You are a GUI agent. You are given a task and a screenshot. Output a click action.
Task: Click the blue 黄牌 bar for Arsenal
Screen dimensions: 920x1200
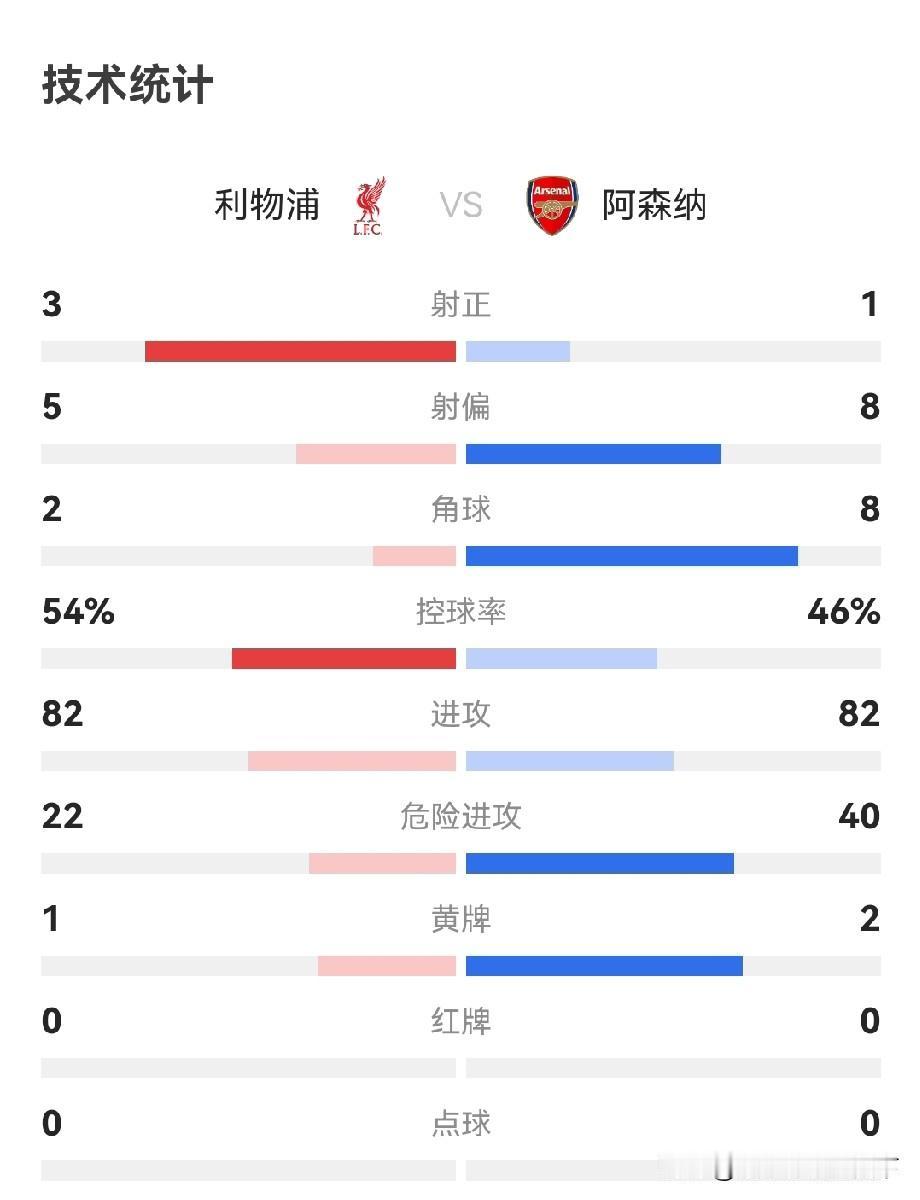(604, 965)
